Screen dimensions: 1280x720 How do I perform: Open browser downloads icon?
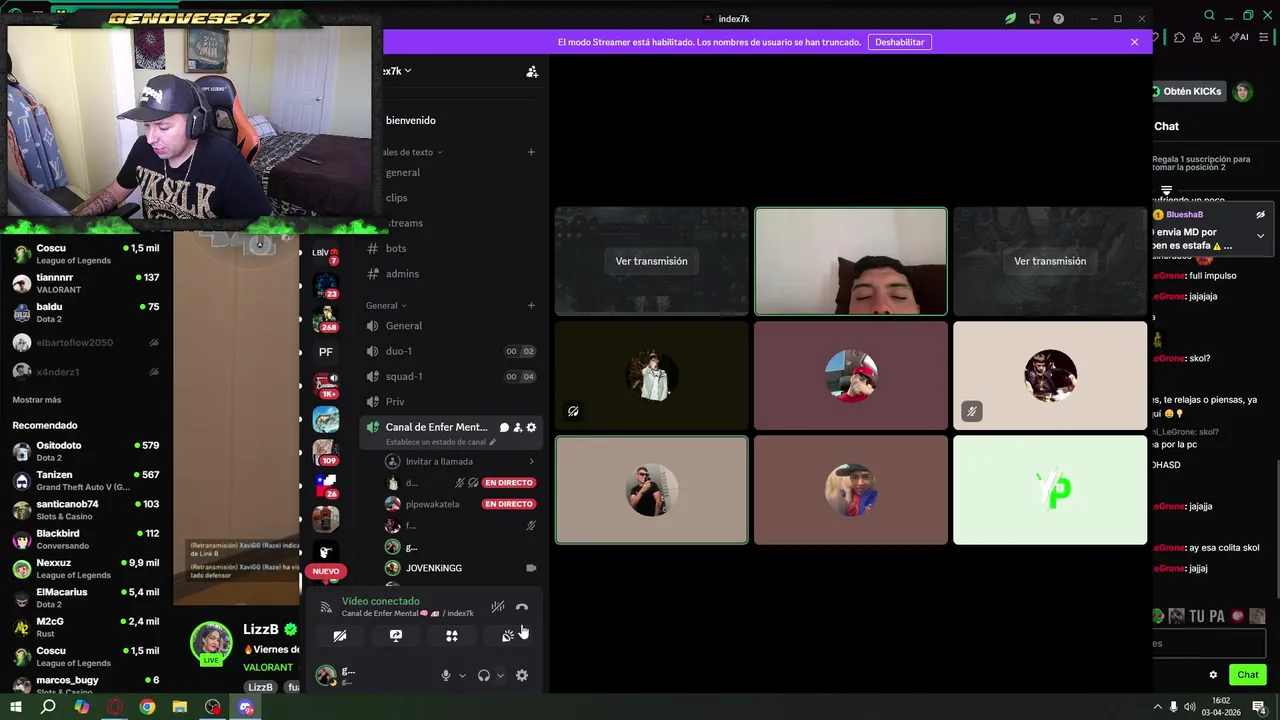click(1215, 37)
